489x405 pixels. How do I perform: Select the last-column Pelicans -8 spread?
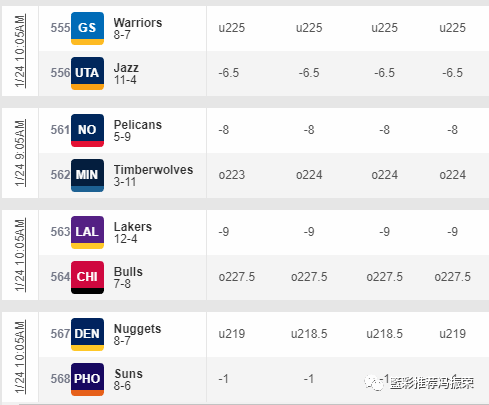(x=452, y=130)
